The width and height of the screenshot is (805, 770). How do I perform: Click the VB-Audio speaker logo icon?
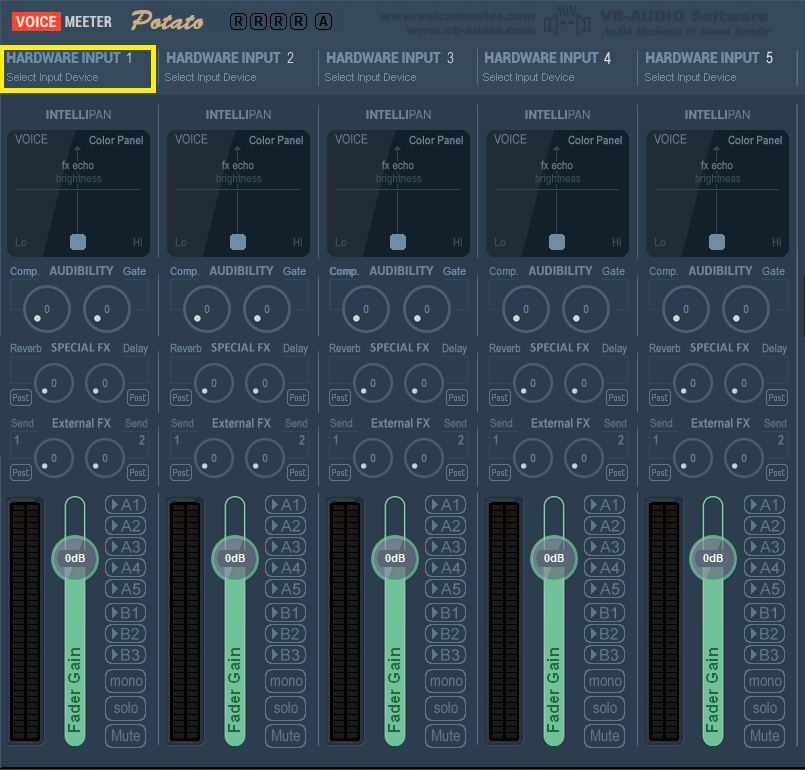[x=567, y=23]
